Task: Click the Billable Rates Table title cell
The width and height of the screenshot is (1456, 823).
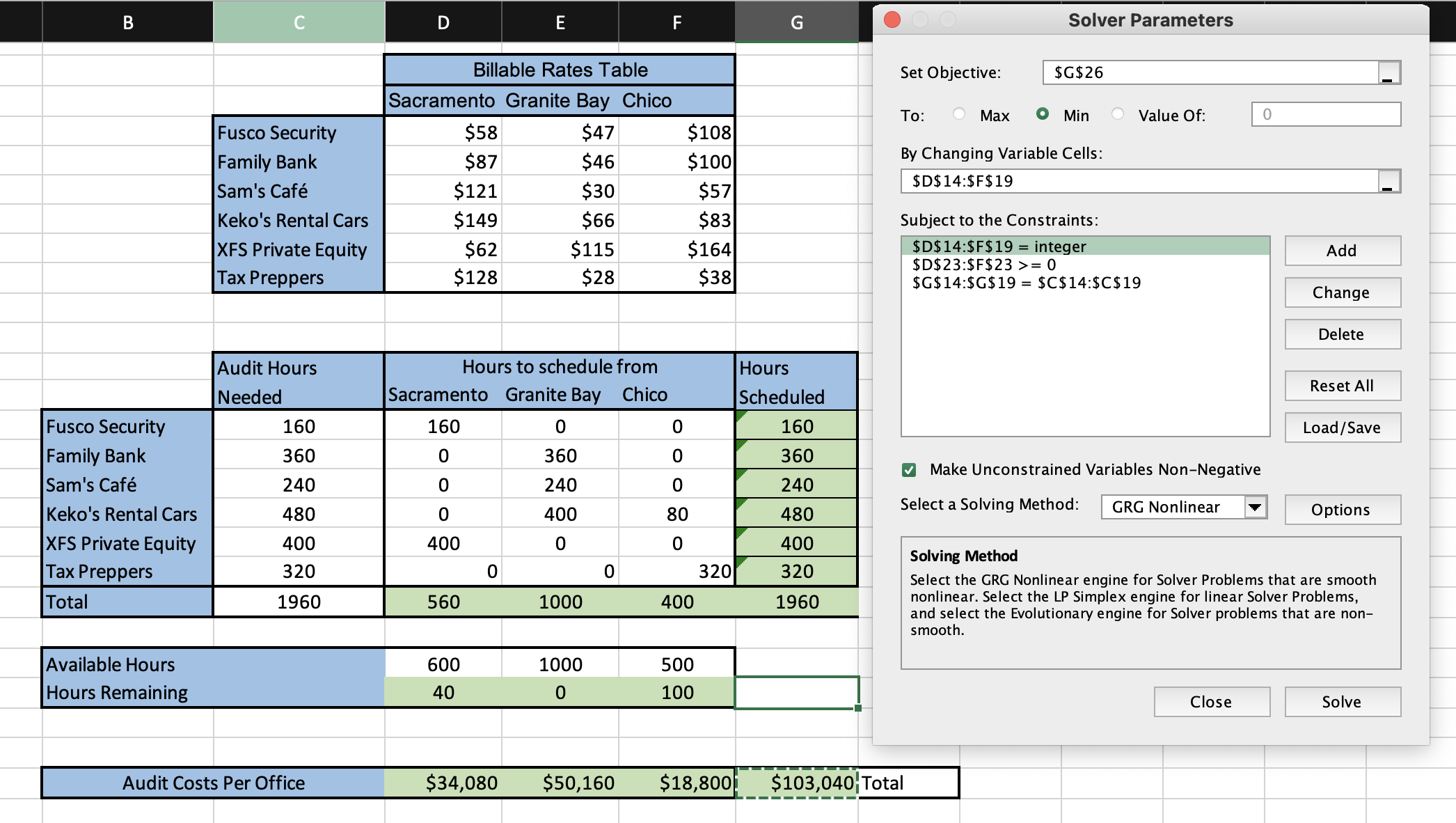Action: point(560,70)
